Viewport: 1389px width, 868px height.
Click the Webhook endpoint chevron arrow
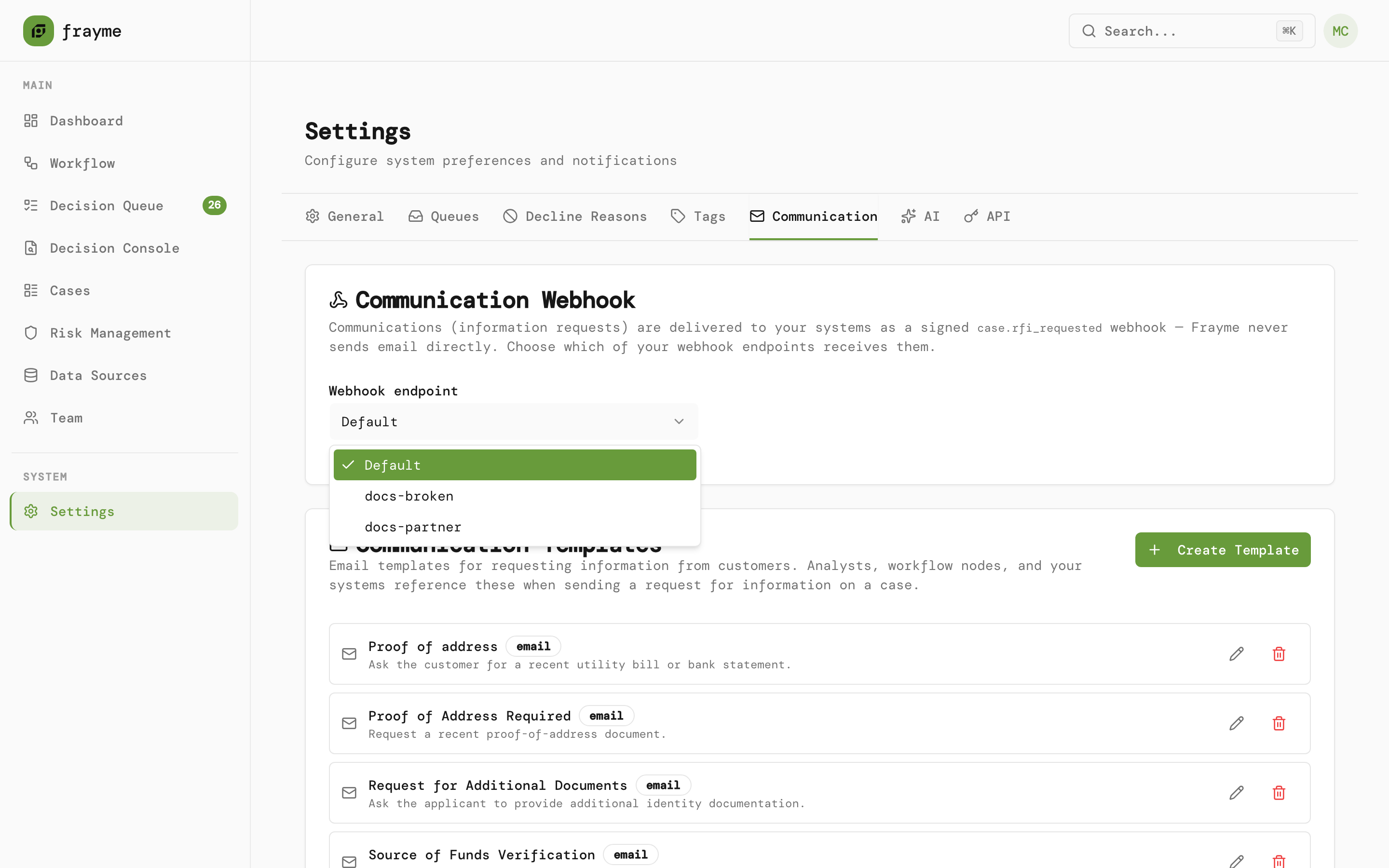679,421
